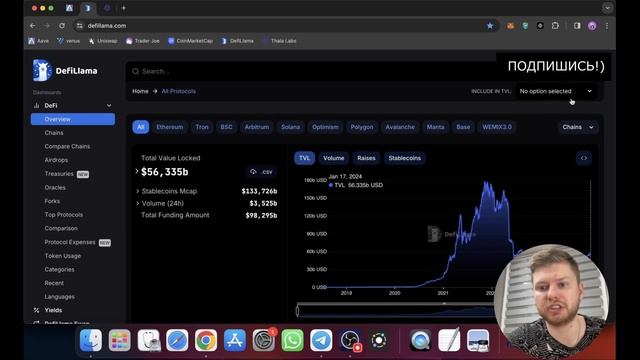Filter by Polygon chain
The height and width of the screenshot is (360, 640).
tap(362, 127)
